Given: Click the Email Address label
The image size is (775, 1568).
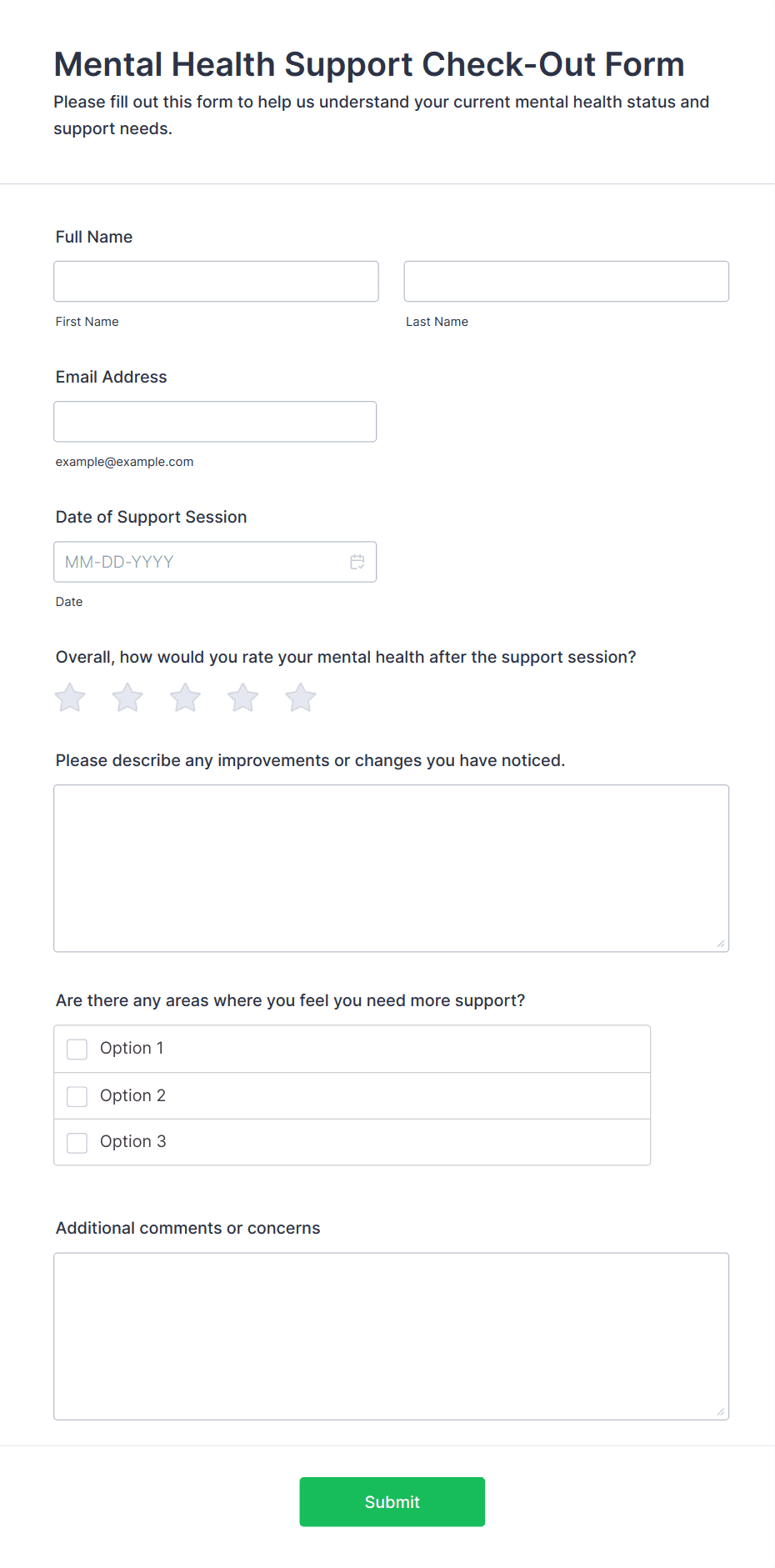Looking at the screenshot, I should pos(111,377).
